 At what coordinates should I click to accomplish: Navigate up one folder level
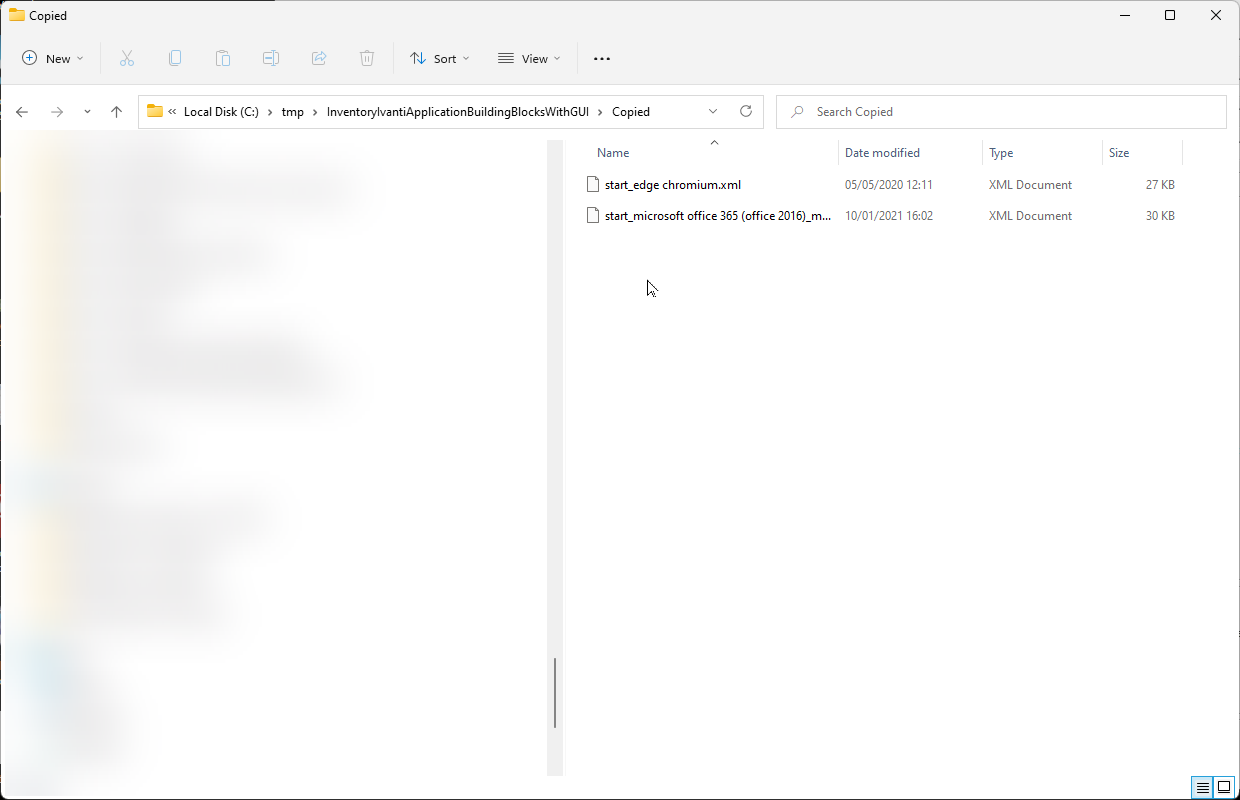[116, 111]
